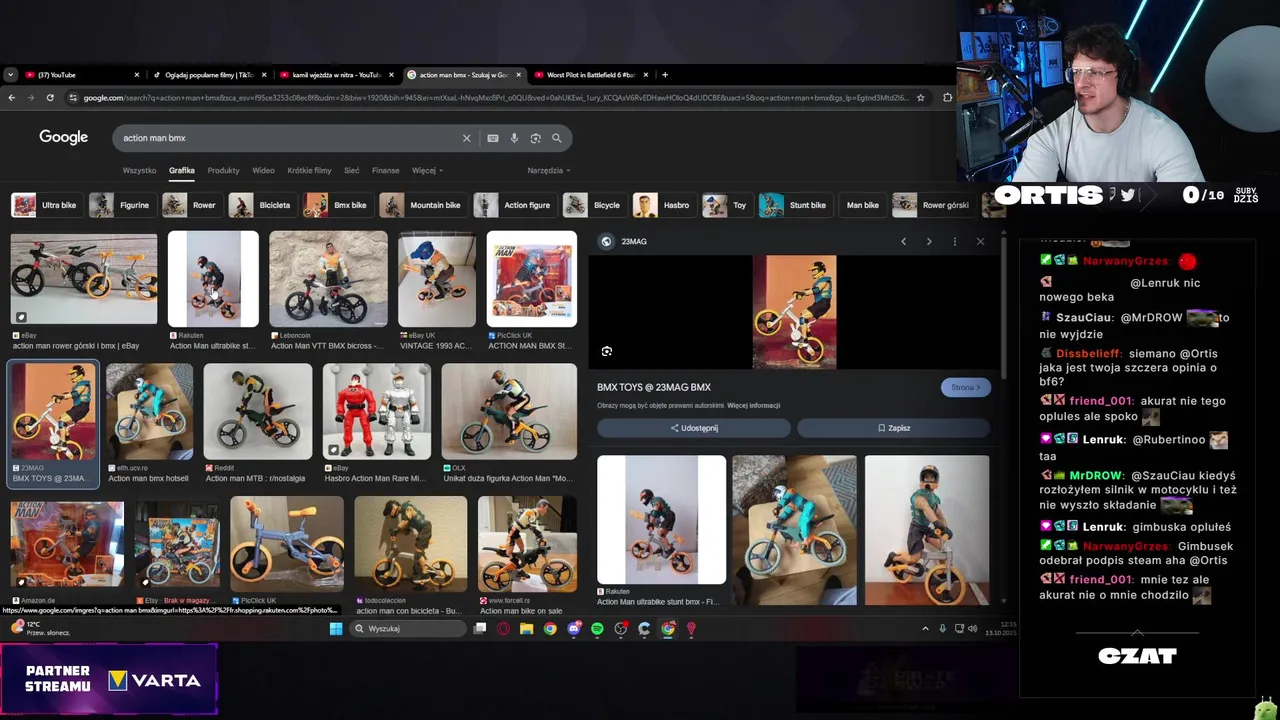This screenshot has width=1280, height=720.
Task: Switch to Produkty results tab
Action: point(223,170)
